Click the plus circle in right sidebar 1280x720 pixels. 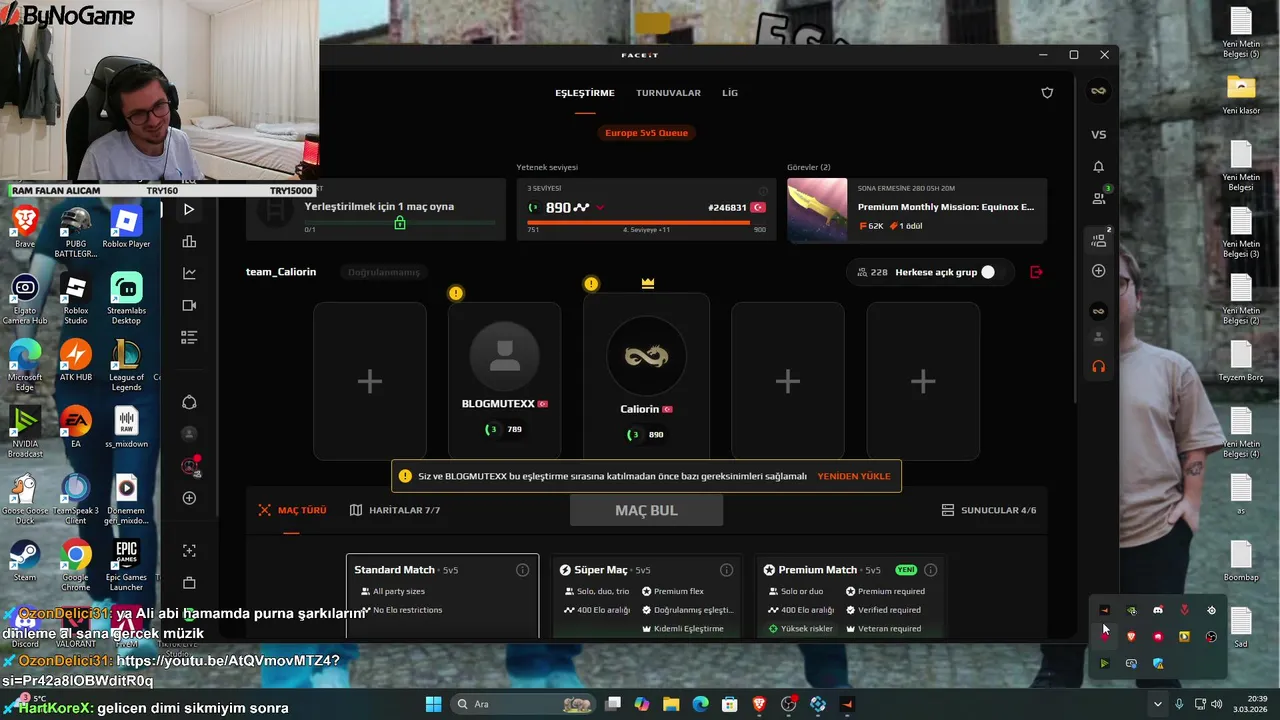[x=1098, y=271]
